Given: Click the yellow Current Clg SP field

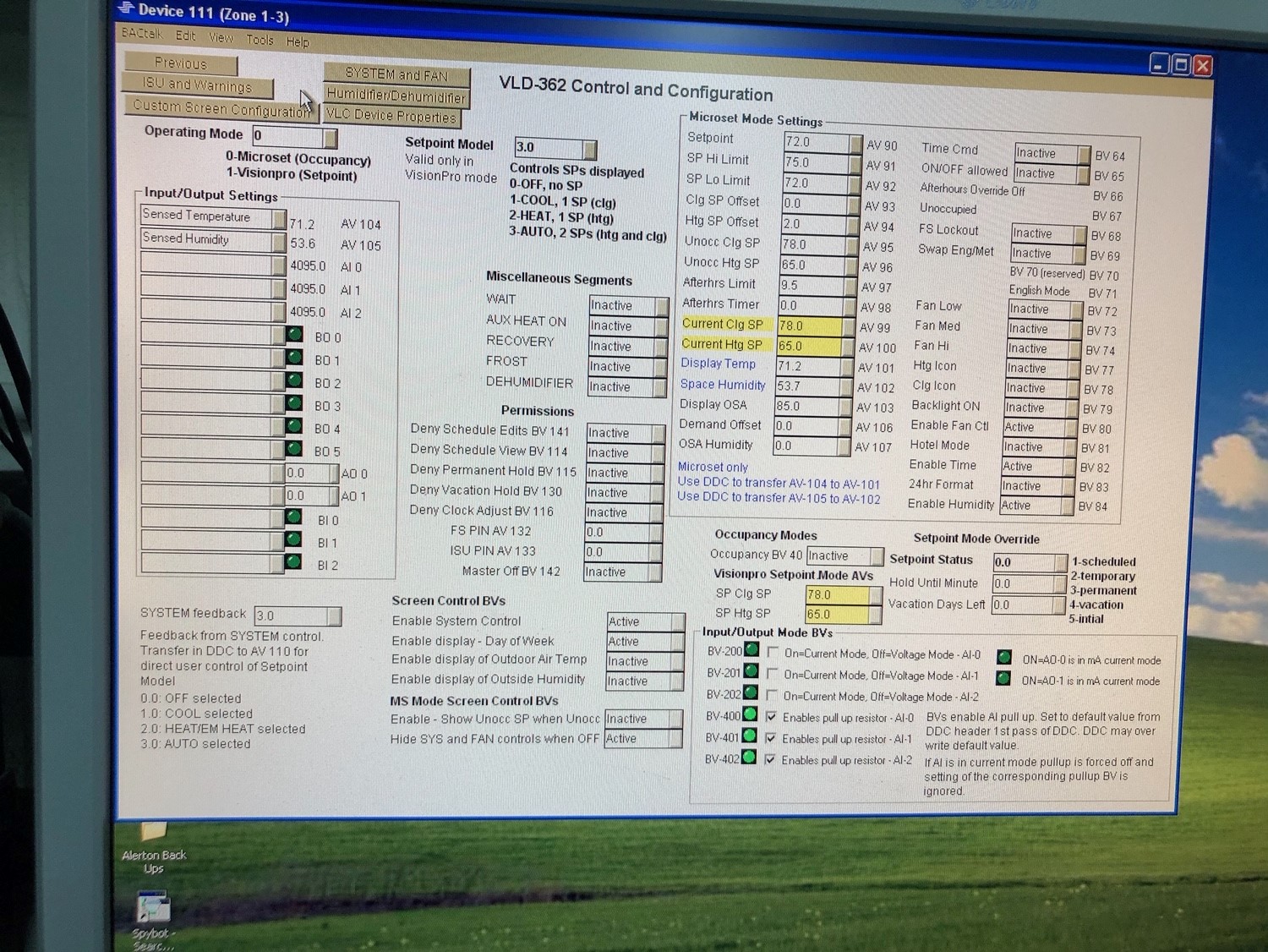Looking at the screenshot, I should (x=809, y=326).
